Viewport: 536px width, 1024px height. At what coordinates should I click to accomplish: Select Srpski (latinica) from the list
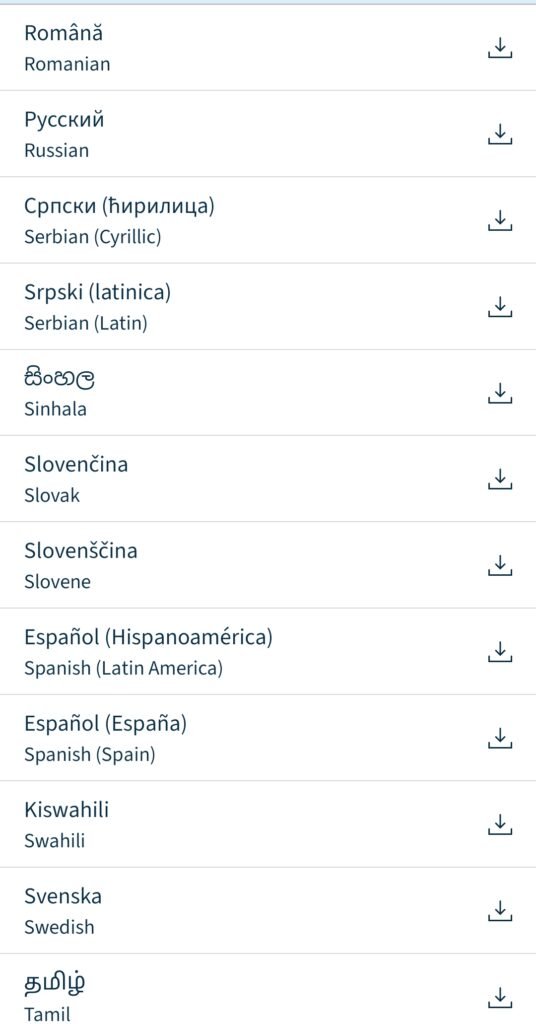point(268,307)
